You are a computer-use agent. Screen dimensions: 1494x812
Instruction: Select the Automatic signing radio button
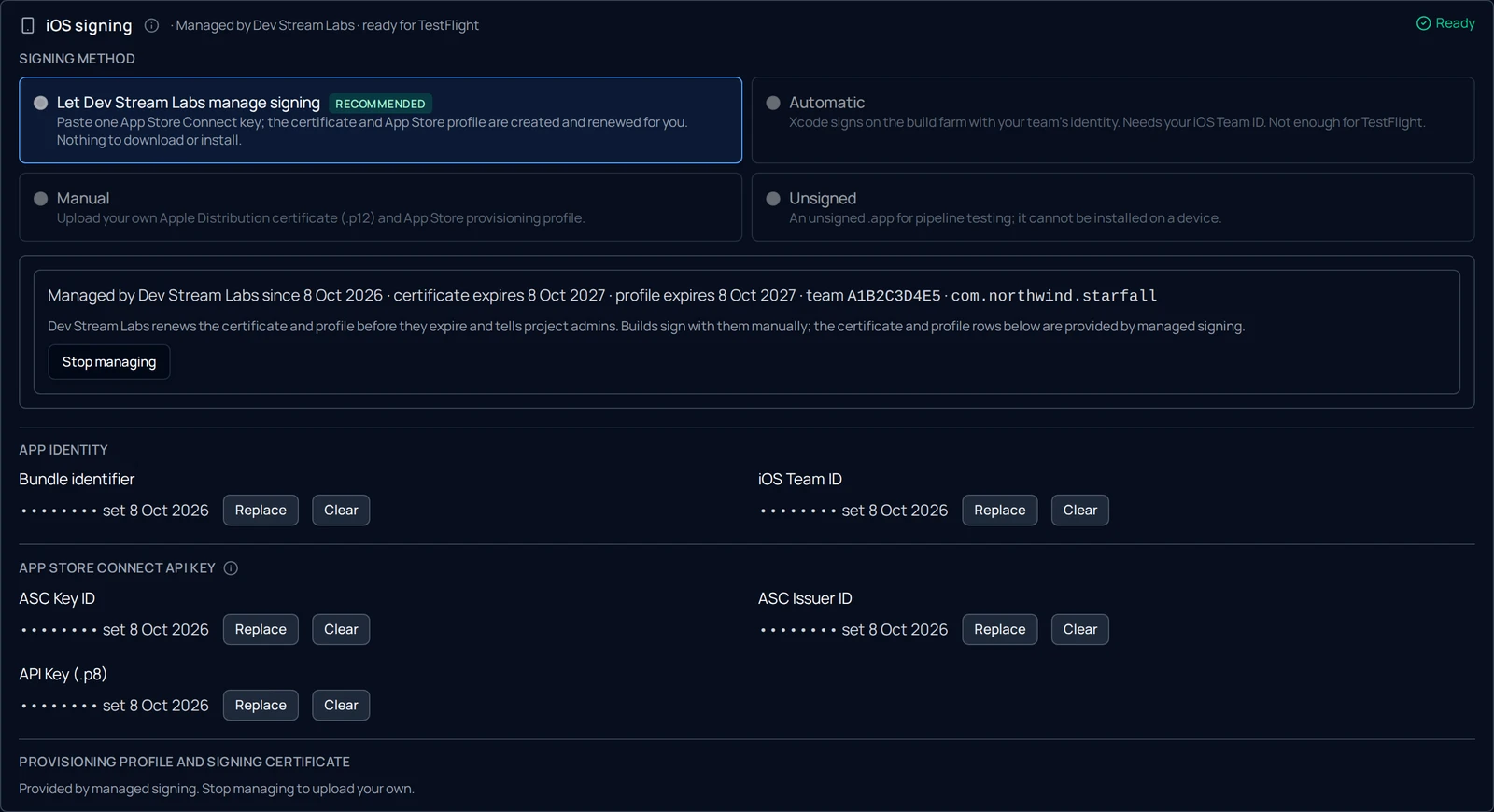[x=773, y=103]
